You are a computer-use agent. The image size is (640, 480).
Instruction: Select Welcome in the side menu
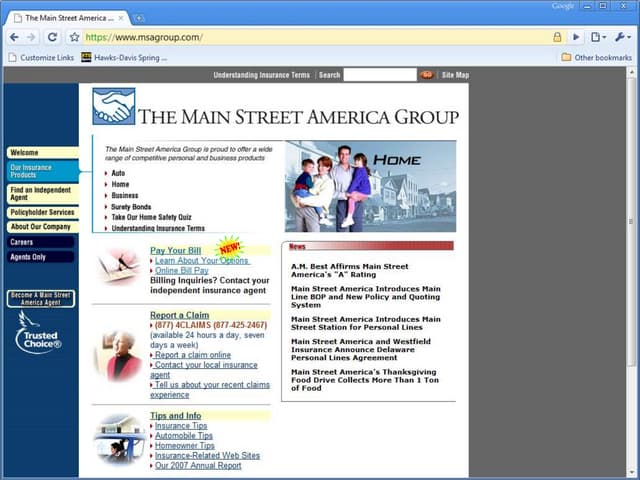(42, 153)
